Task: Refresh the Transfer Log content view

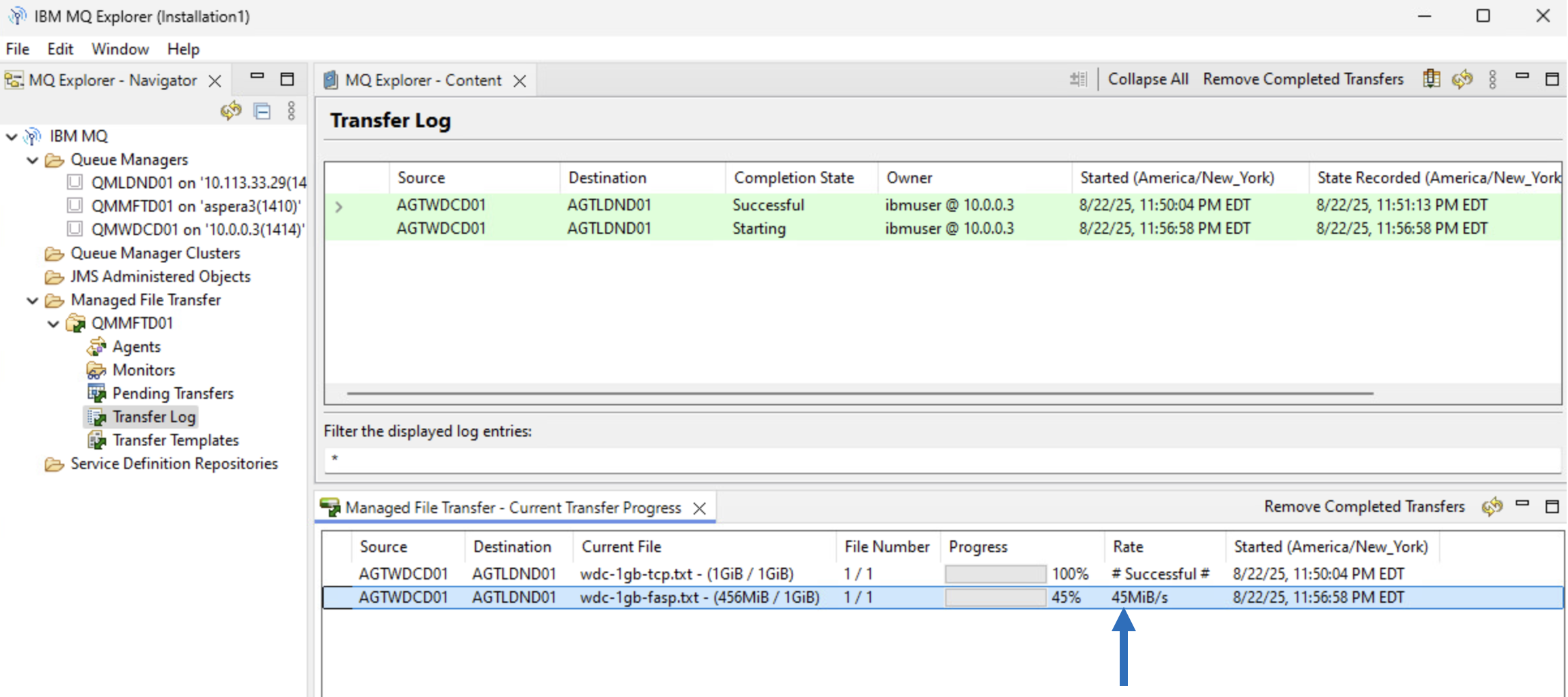Action: point(1462,79)
